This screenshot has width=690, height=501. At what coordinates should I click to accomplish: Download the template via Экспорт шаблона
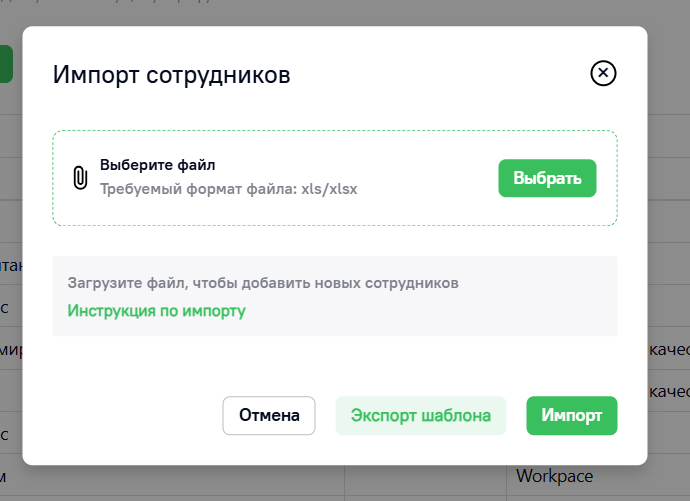[x=421, y=415]
